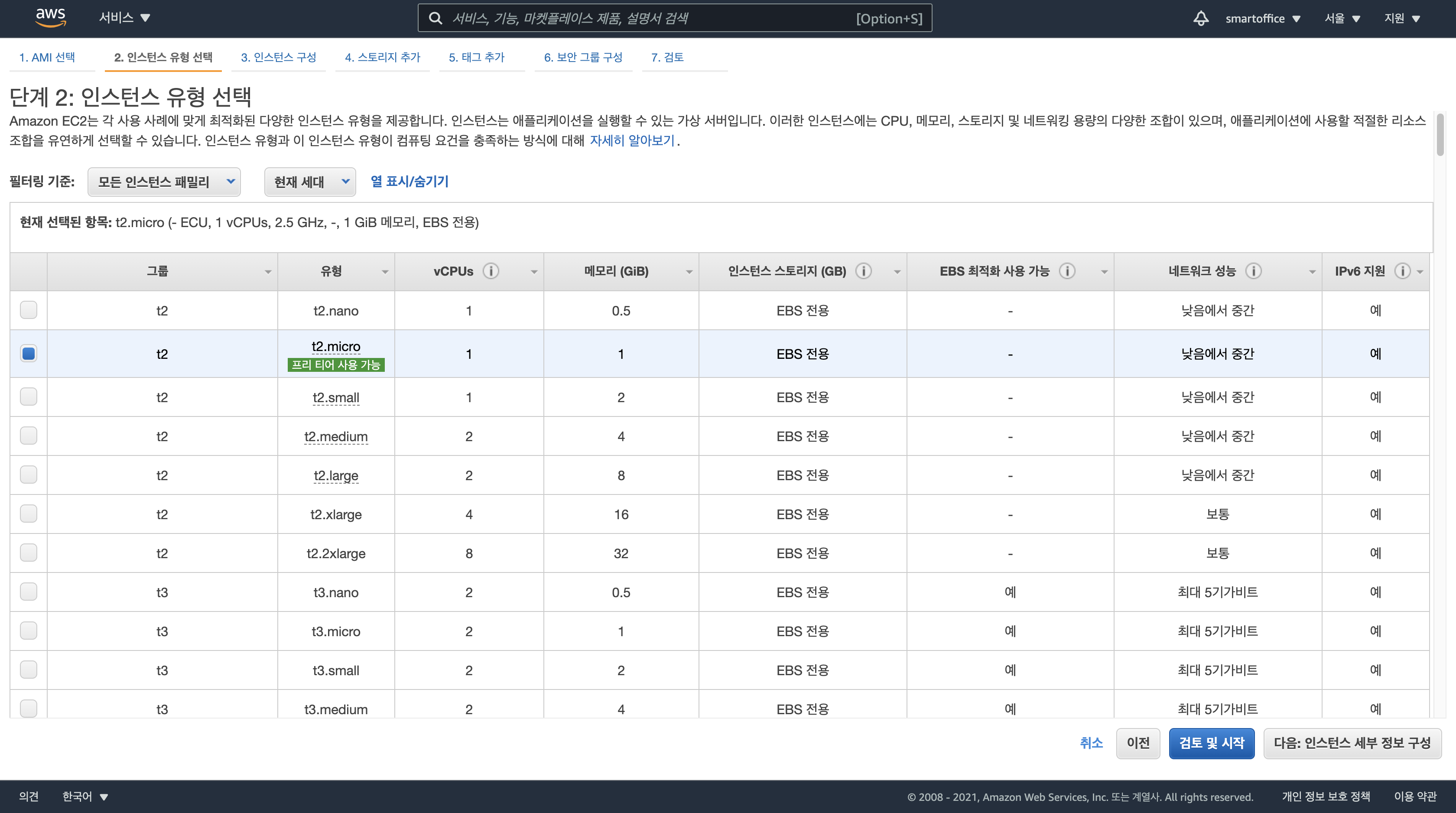Screen dimensions: 1456x813
Task: Click the vCPUs info icon
Action: click(491, 271)
